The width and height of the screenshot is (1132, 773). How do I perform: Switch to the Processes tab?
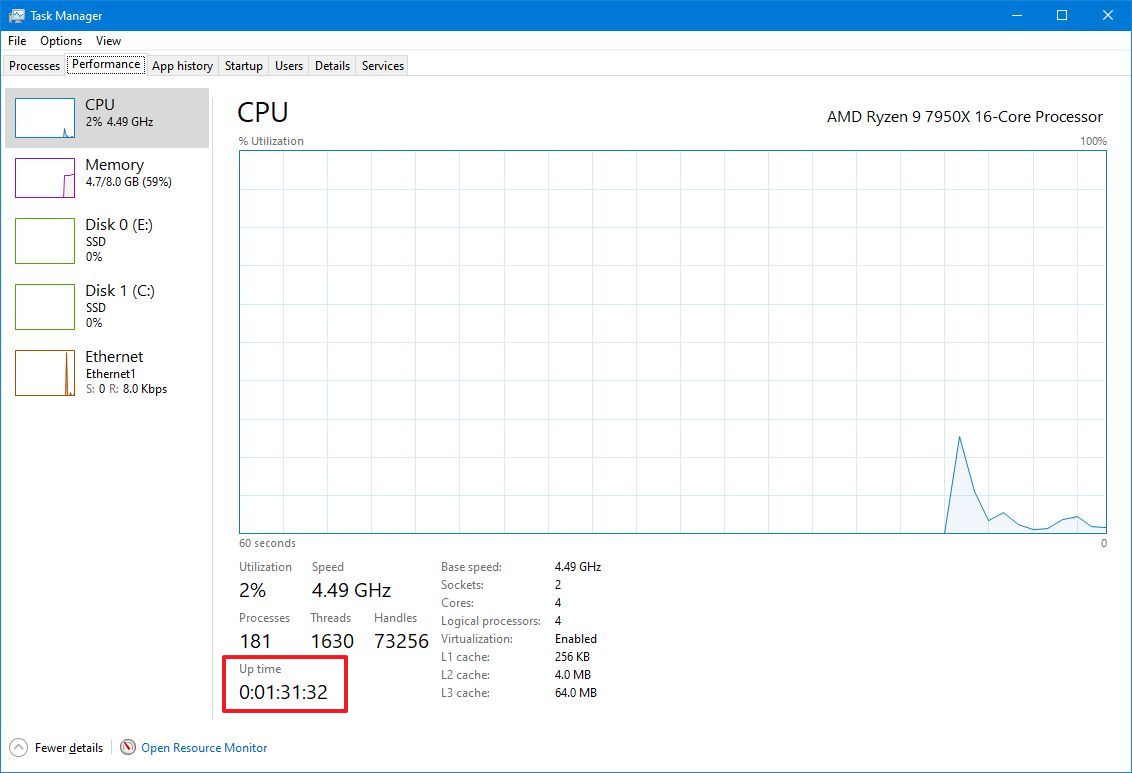[34, 65]
